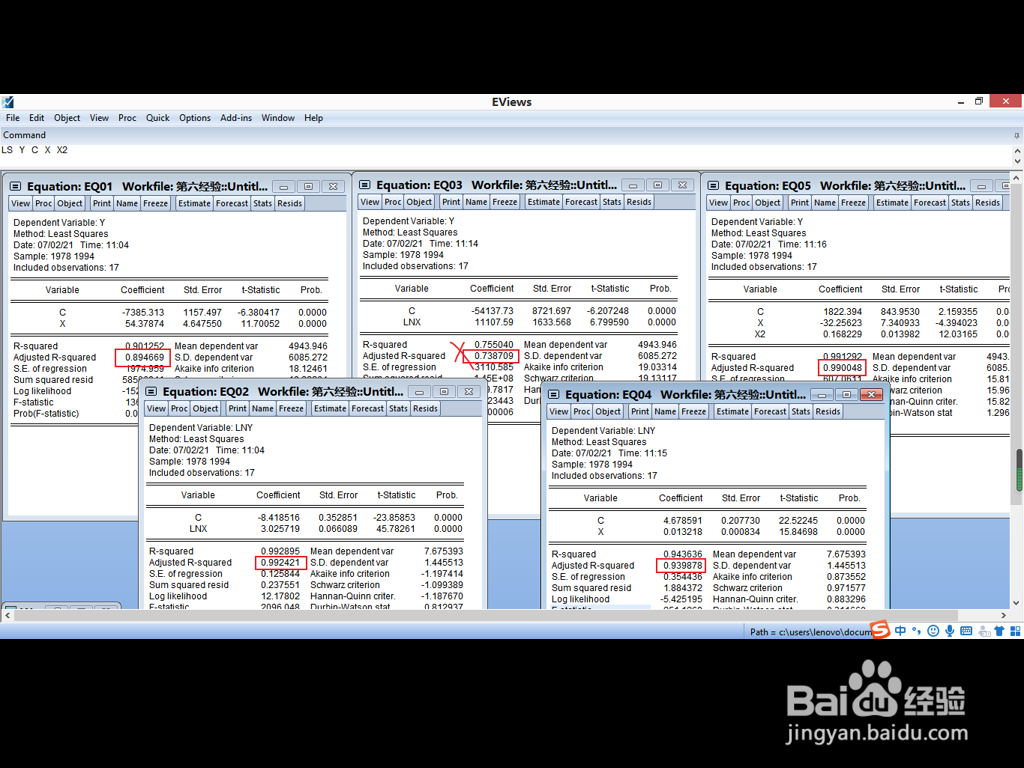The height and width of the screenshot is (768, 1024).
Task: Select EQ03 LNX coefficient 11107.59
Action: click(x=494, y=323)
